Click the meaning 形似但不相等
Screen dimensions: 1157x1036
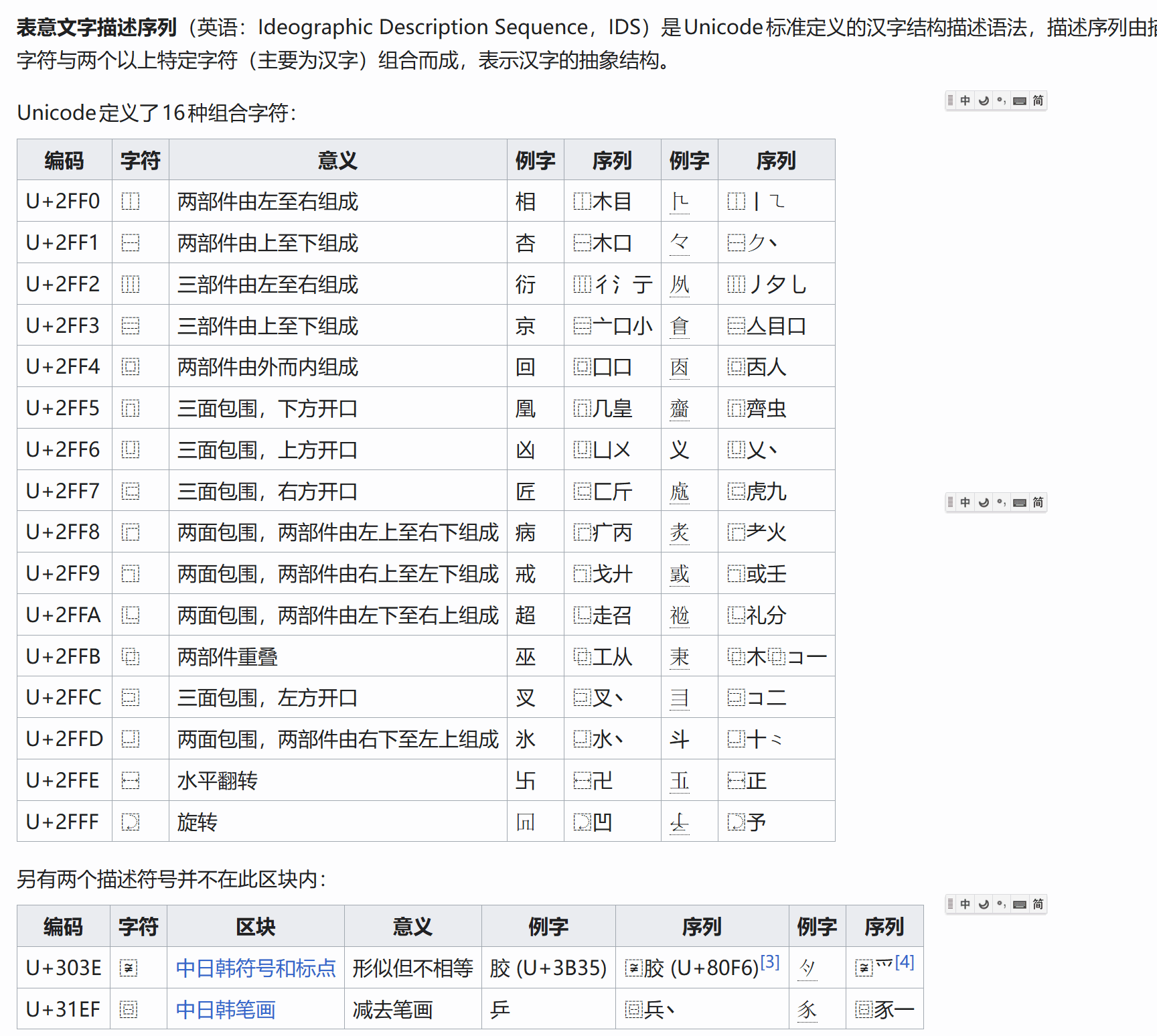click(413, 968)
